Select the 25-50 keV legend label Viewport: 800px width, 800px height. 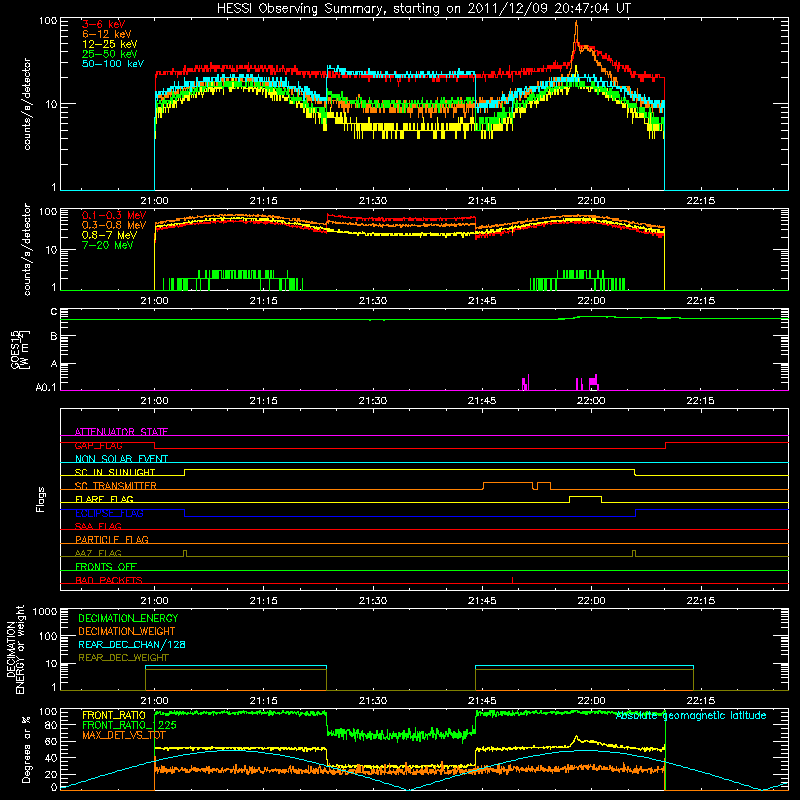(x=109, y=54)
